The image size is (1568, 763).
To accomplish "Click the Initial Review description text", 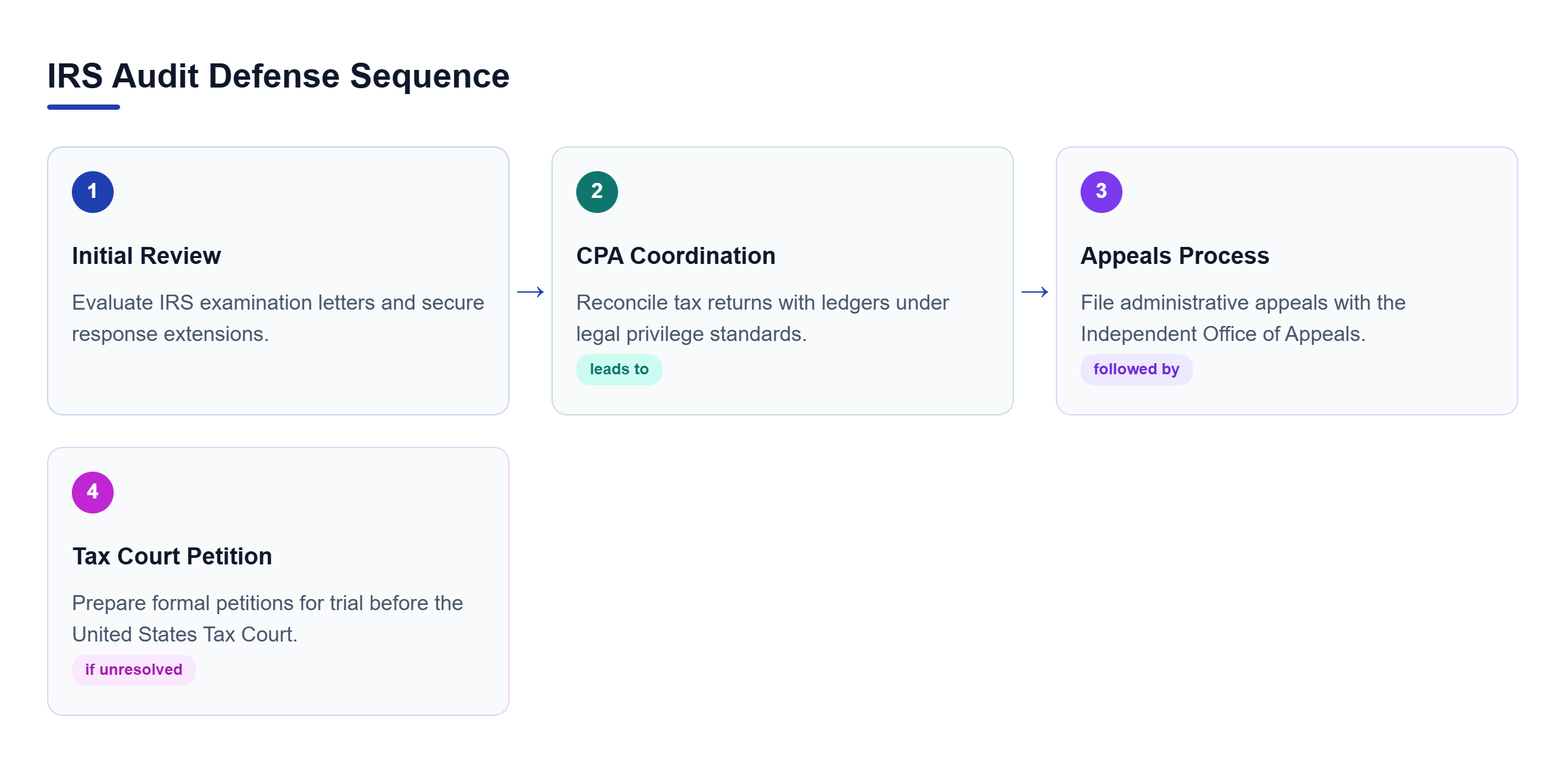I will [x=278, y=318].
